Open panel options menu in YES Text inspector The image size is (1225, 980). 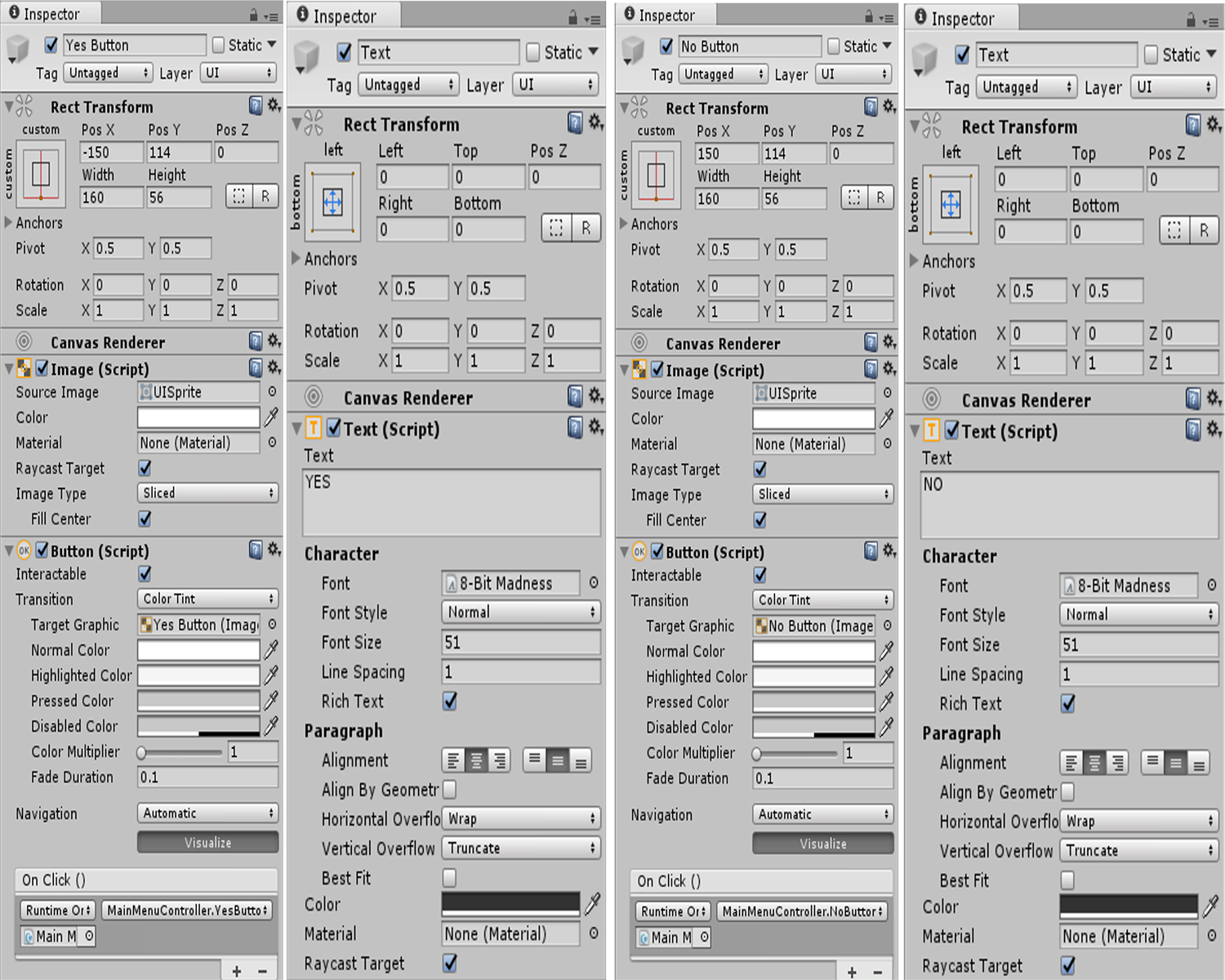tap(592, 20)
